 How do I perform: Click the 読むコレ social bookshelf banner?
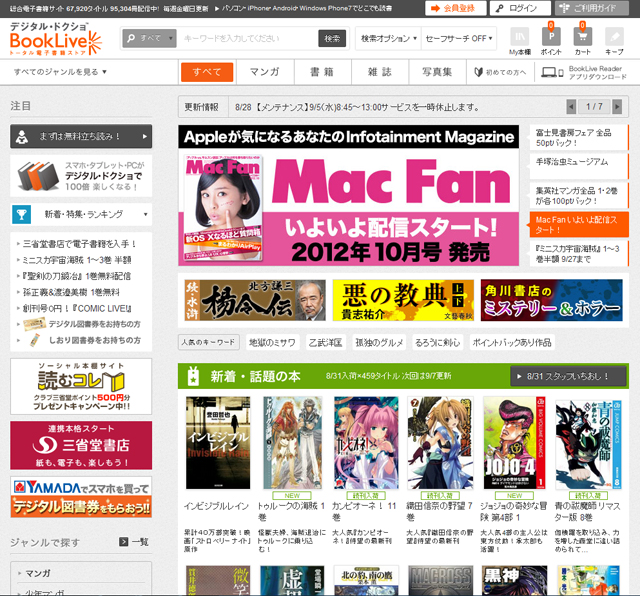[81, 387]
